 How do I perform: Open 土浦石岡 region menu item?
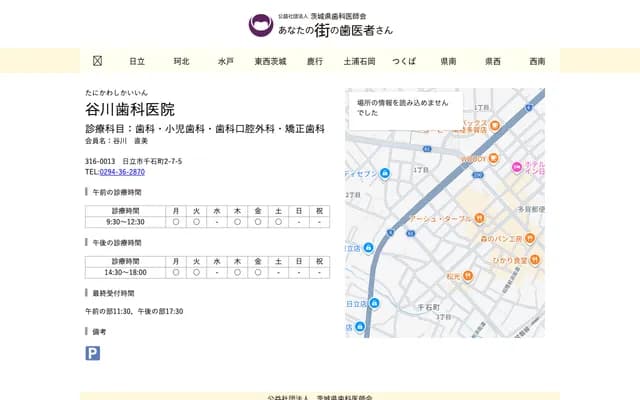[359, 61]
